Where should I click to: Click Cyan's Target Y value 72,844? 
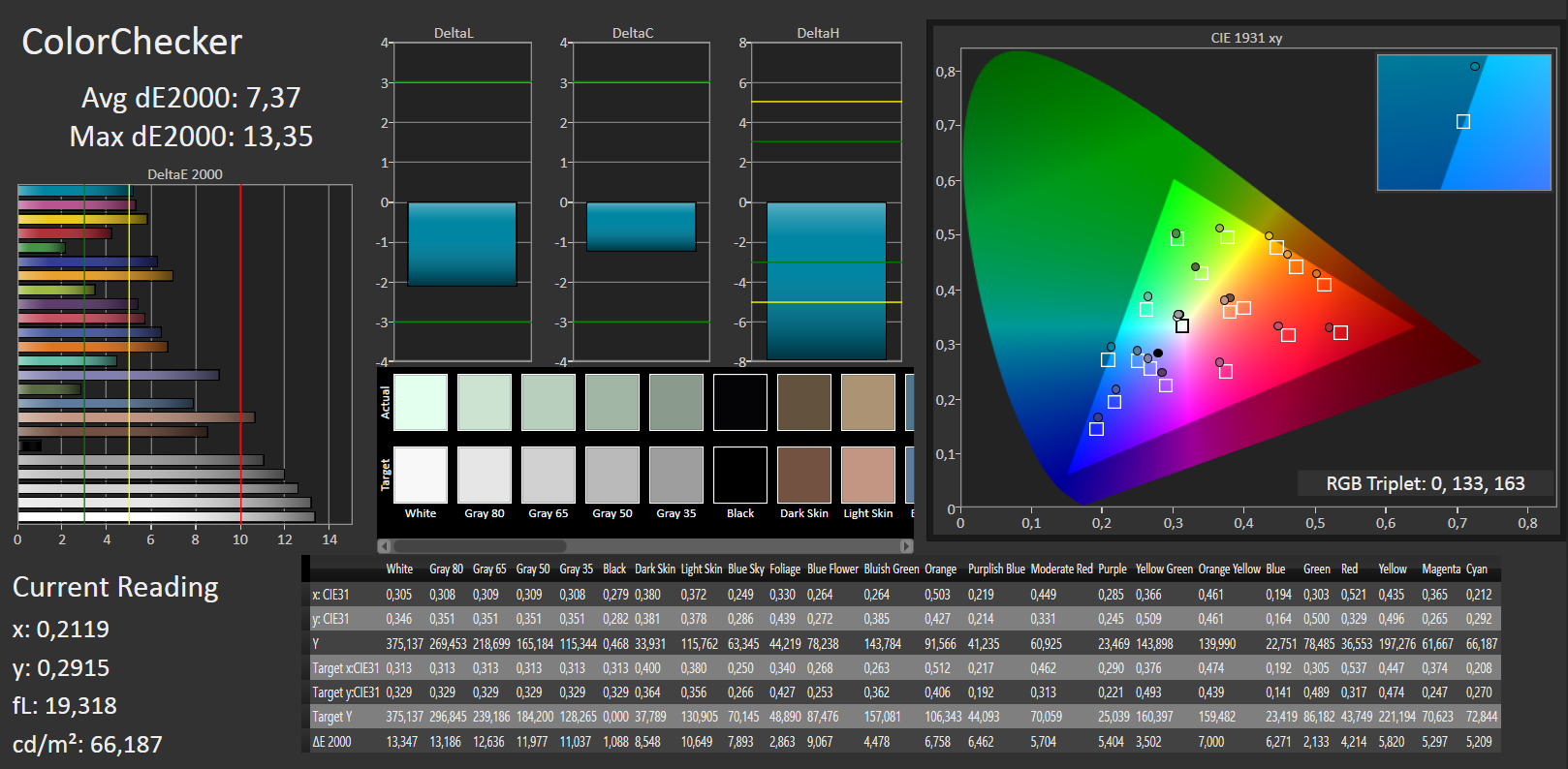pos(1482,717)
